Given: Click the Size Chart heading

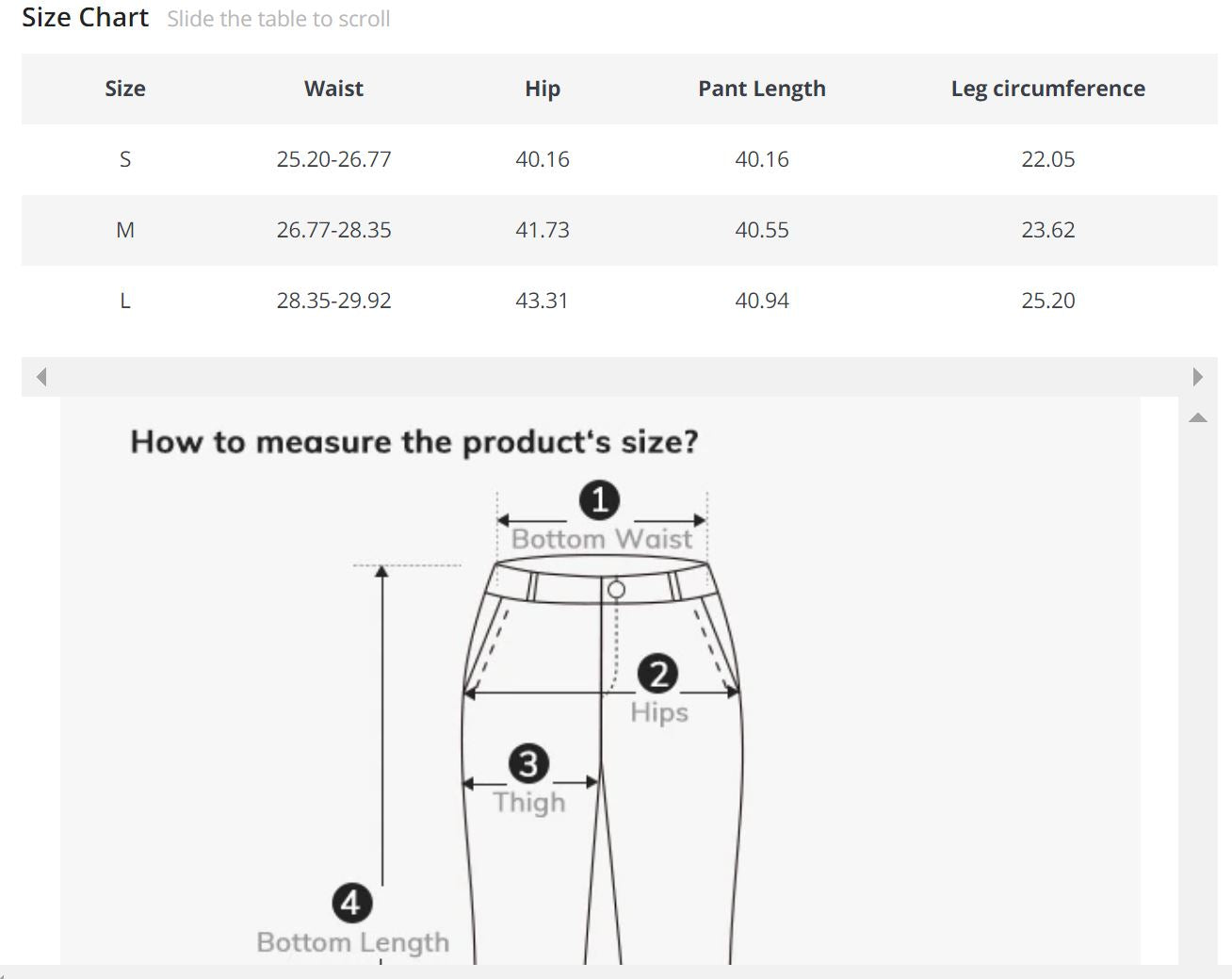Looking at the screenshot, I should coord(85,18).
